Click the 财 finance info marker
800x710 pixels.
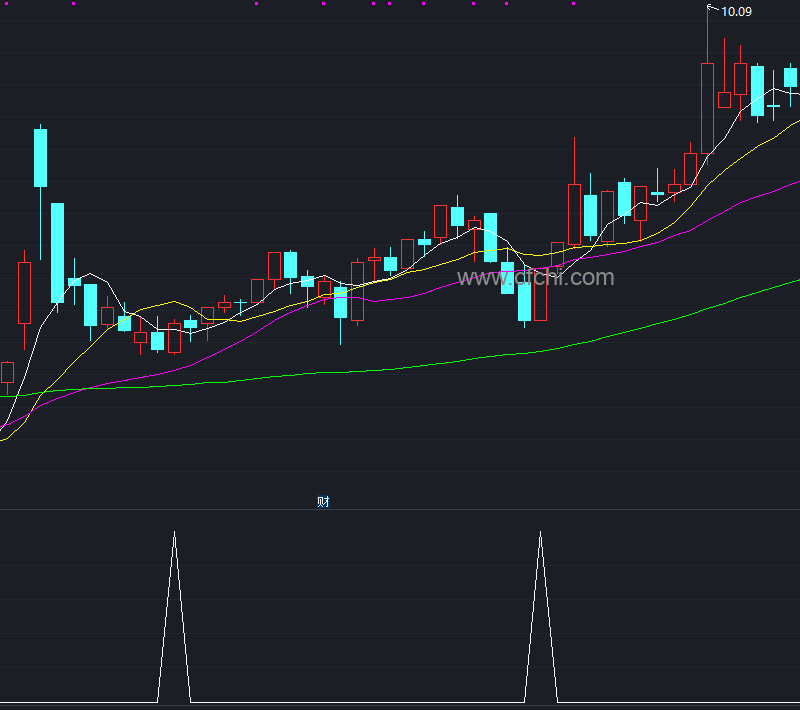[x=323, y=502]
